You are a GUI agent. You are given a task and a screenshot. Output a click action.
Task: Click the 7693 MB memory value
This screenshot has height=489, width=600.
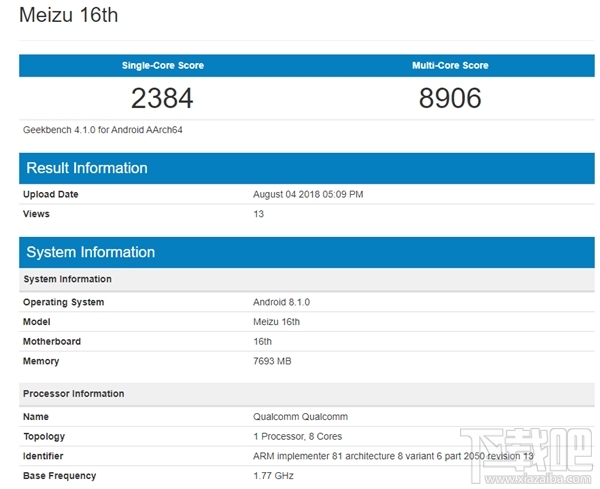tap(275, 361)
